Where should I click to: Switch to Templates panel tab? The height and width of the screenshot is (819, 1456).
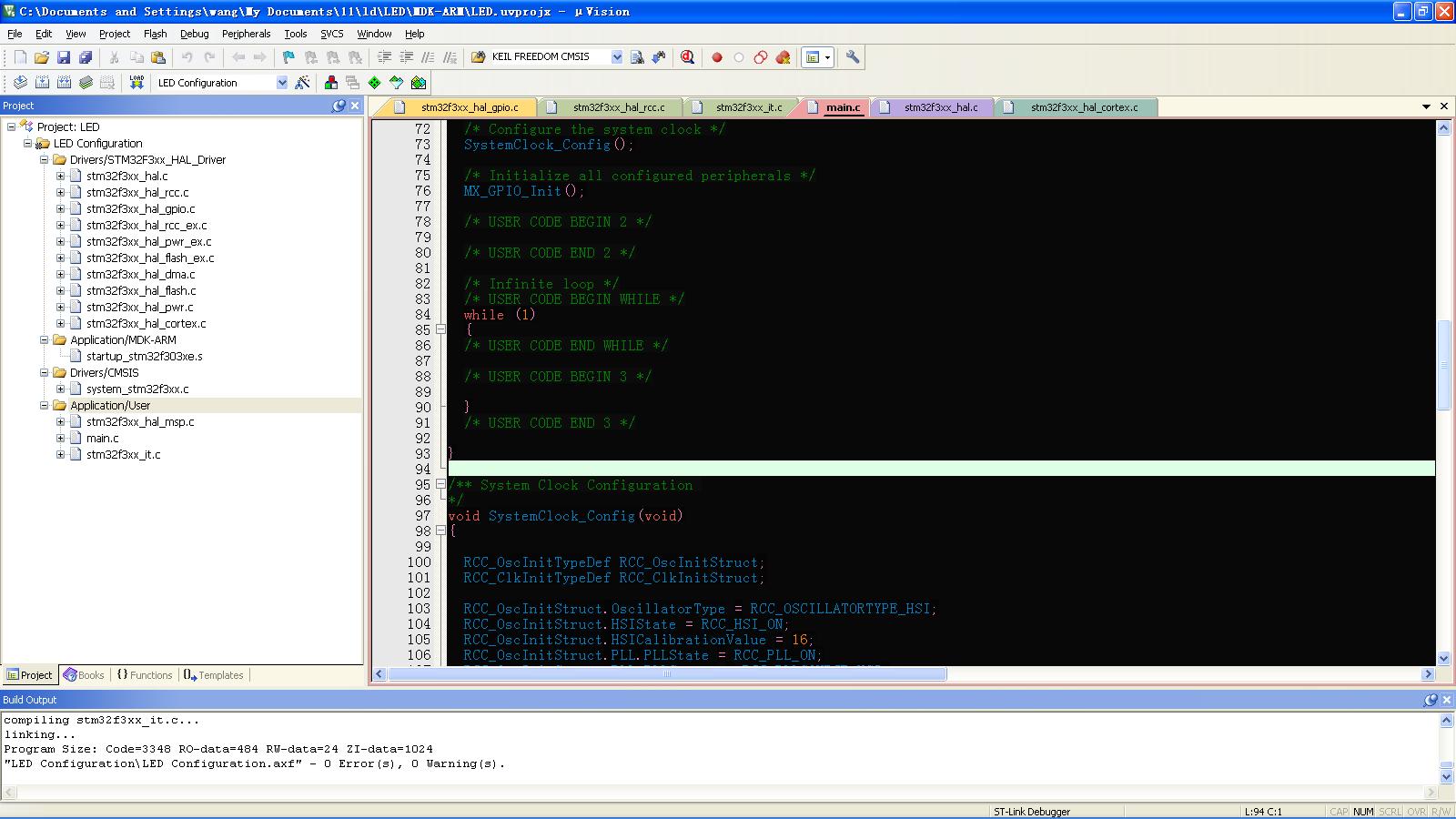[x=214, y=675]
